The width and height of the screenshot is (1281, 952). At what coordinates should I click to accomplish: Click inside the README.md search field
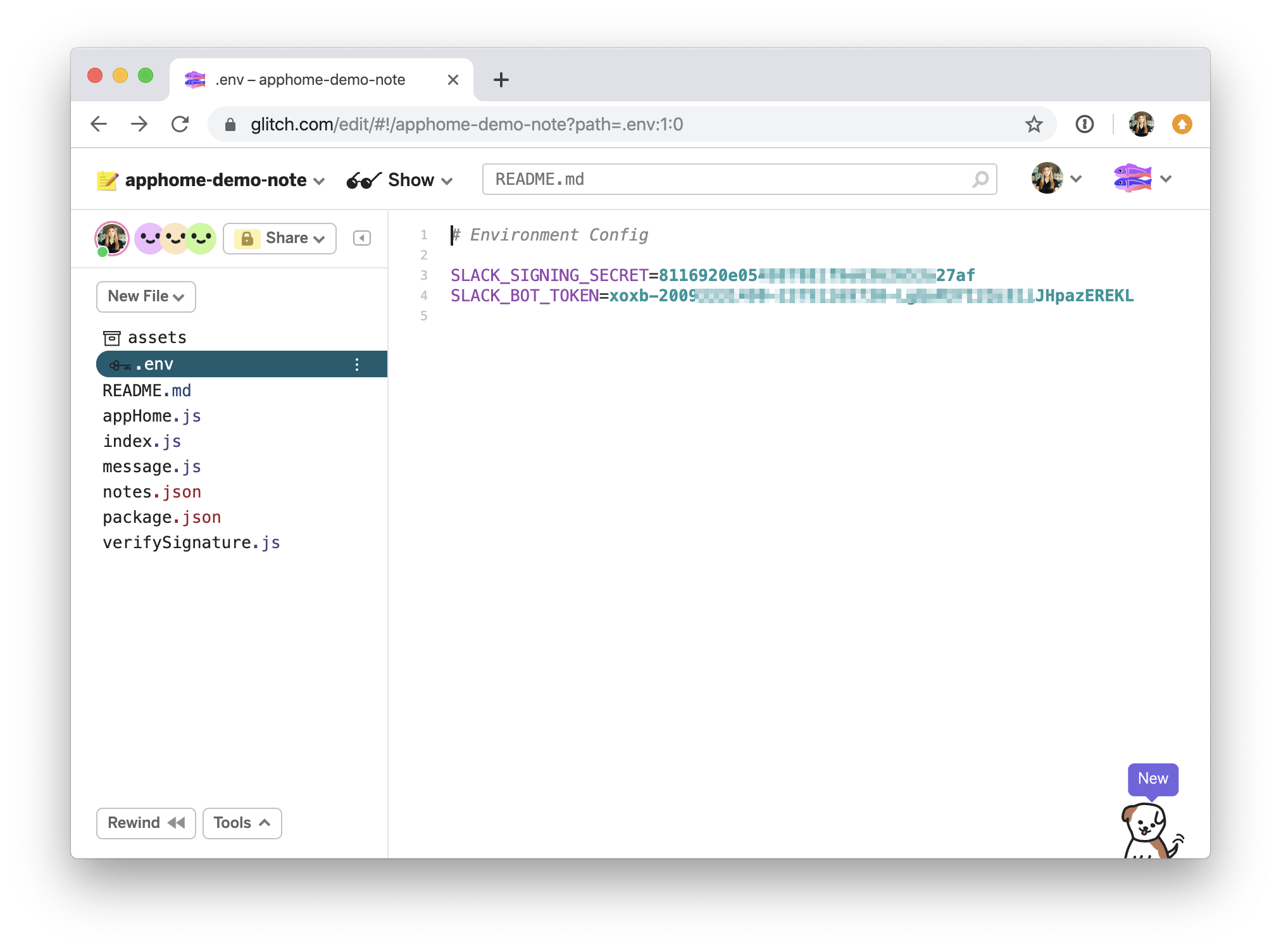coord(696,179)
